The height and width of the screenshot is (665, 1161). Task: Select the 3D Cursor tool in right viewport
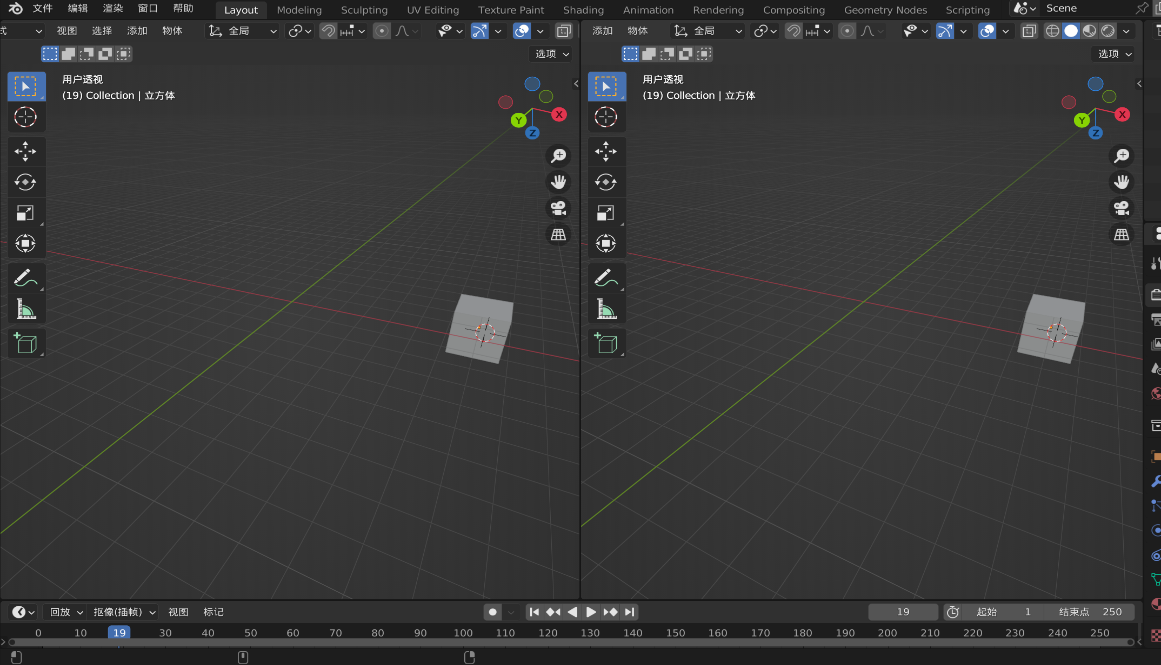click(x=606, y=117)
